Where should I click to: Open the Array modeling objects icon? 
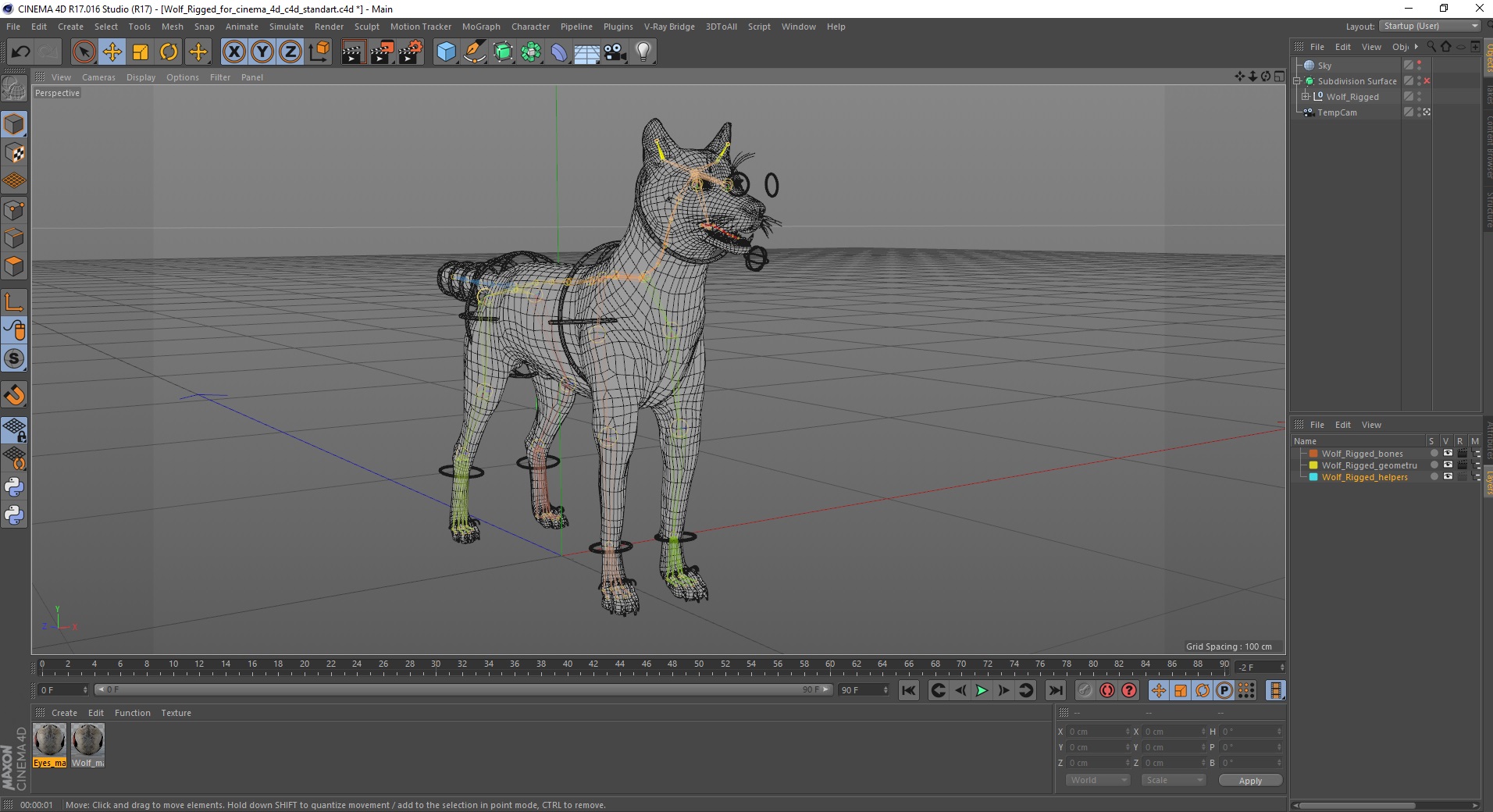(x=532, y=52)
